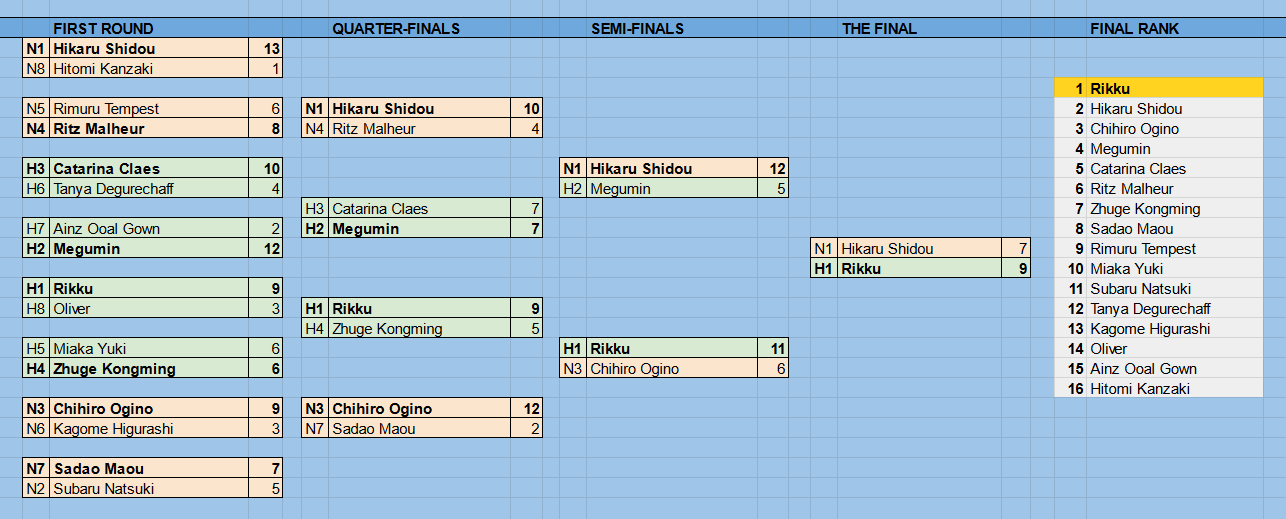
Task: Select Sadao Maou in the quarter-finals
Action: click(x=419, y=428)
